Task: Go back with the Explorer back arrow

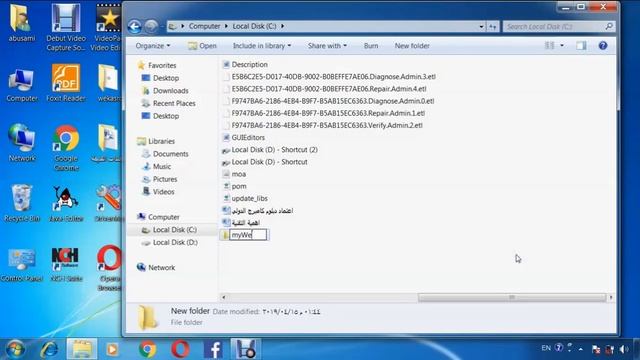Action: pos(134,27)
